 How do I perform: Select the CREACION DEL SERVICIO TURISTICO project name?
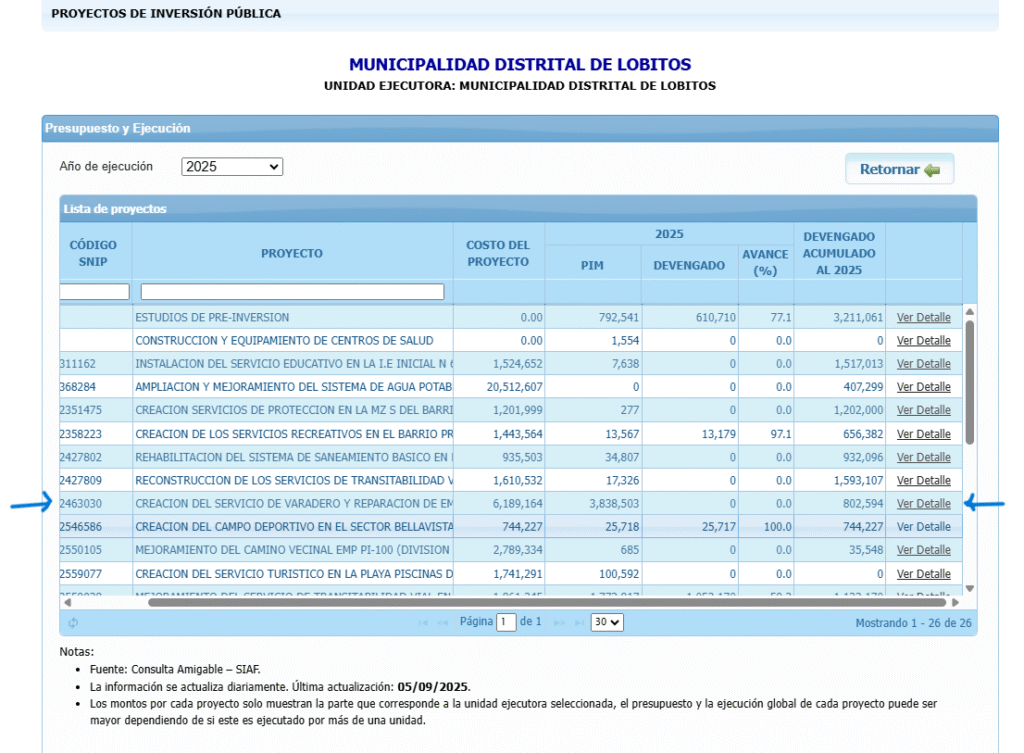pyautogui.click(x=294, y=574)
